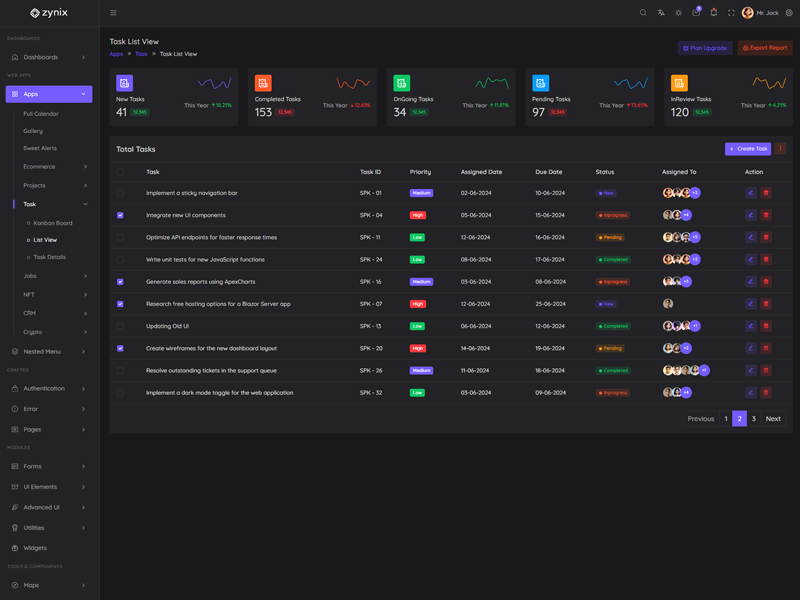Viewport: 800px width, 600px height.
Task: Go to page 3 in pagination
Action: (x=754, y=419)
